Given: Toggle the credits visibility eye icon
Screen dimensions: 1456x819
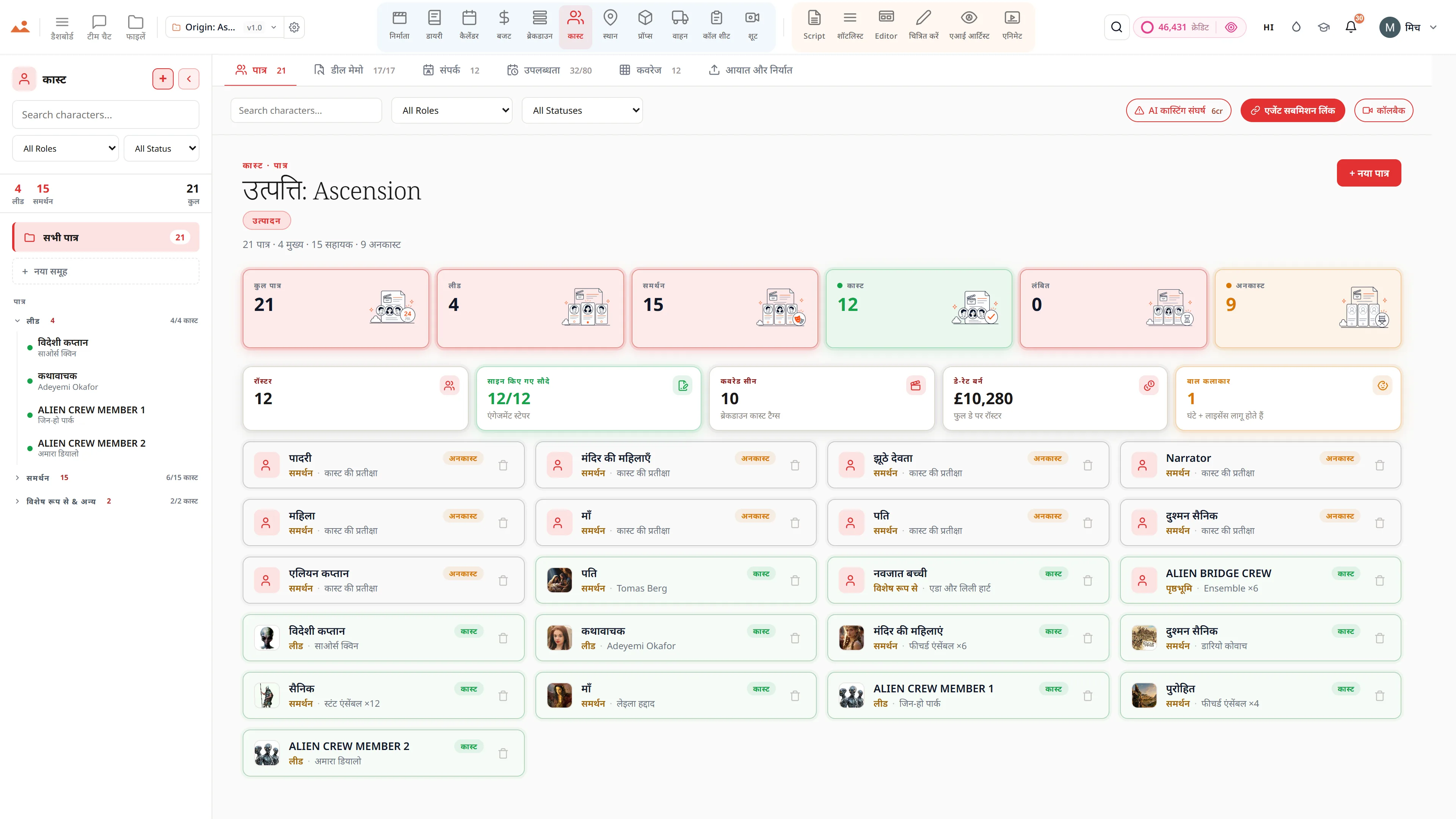Looking at the screenshot, I should click(1230, 27).
